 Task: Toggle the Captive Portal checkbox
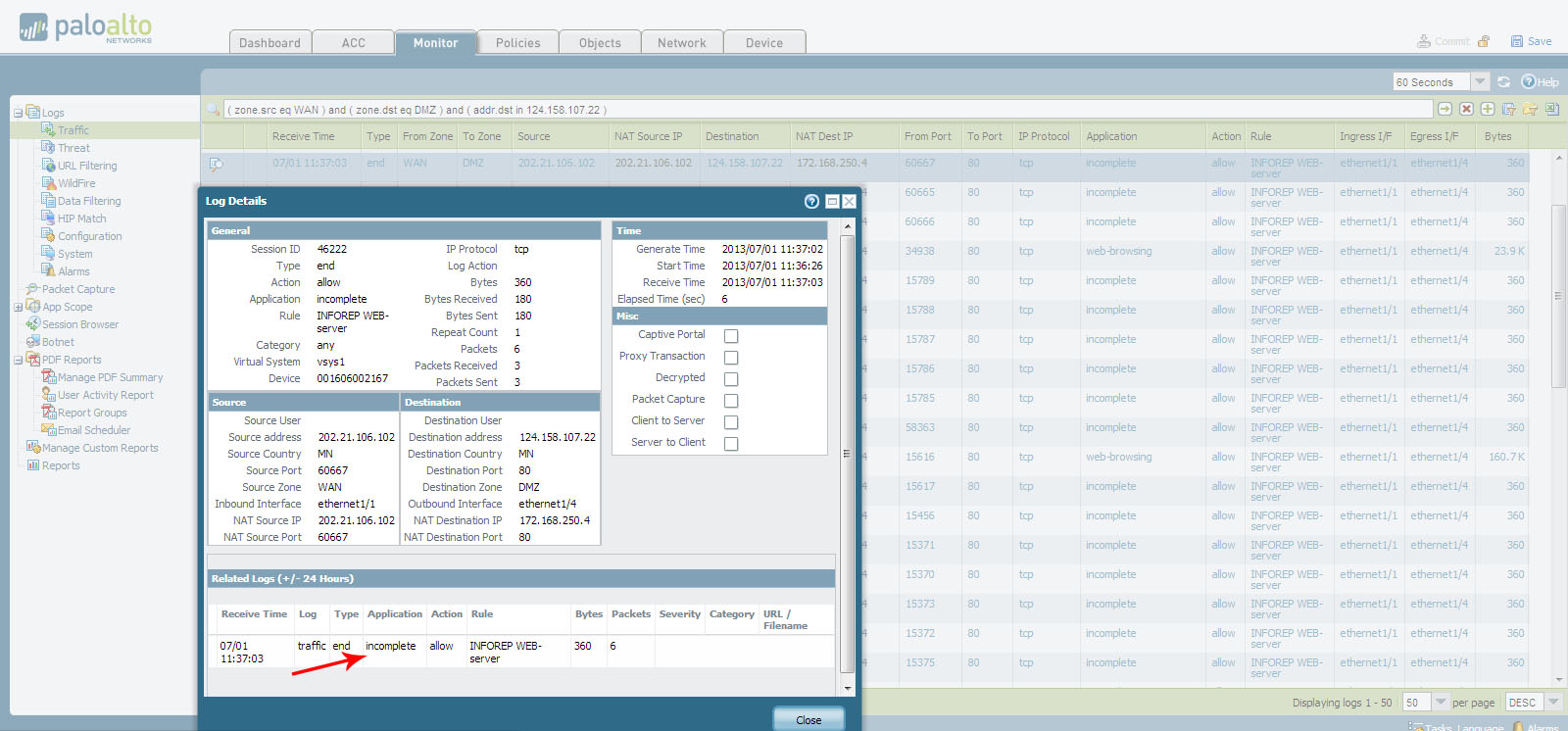point(731,336)
